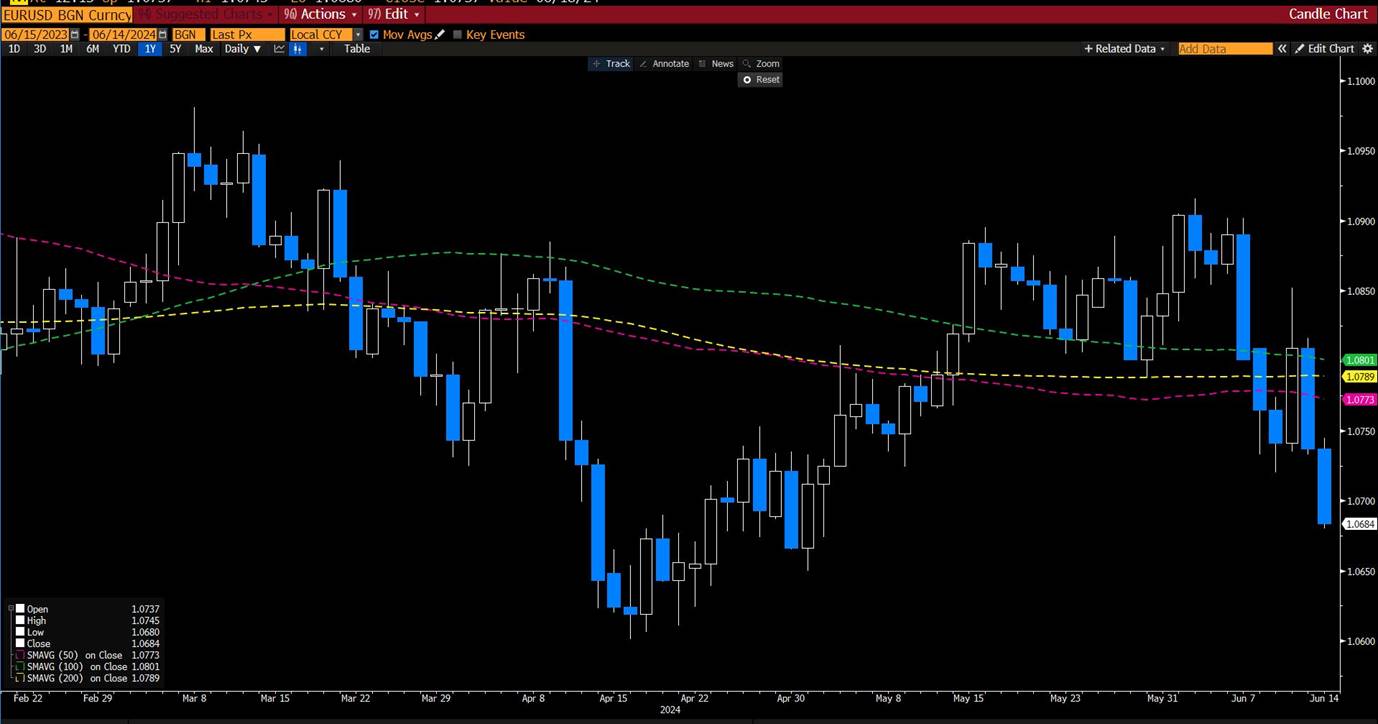The height and width of the screenshot is (724, 1378).
Task: Click the SMAVG (50) magenta legend swatch
Action: pos(20,655)
